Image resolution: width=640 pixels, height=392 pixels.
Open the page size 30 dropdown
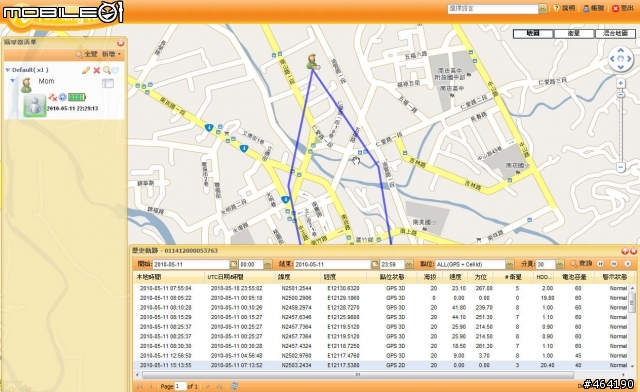[560, 265]
